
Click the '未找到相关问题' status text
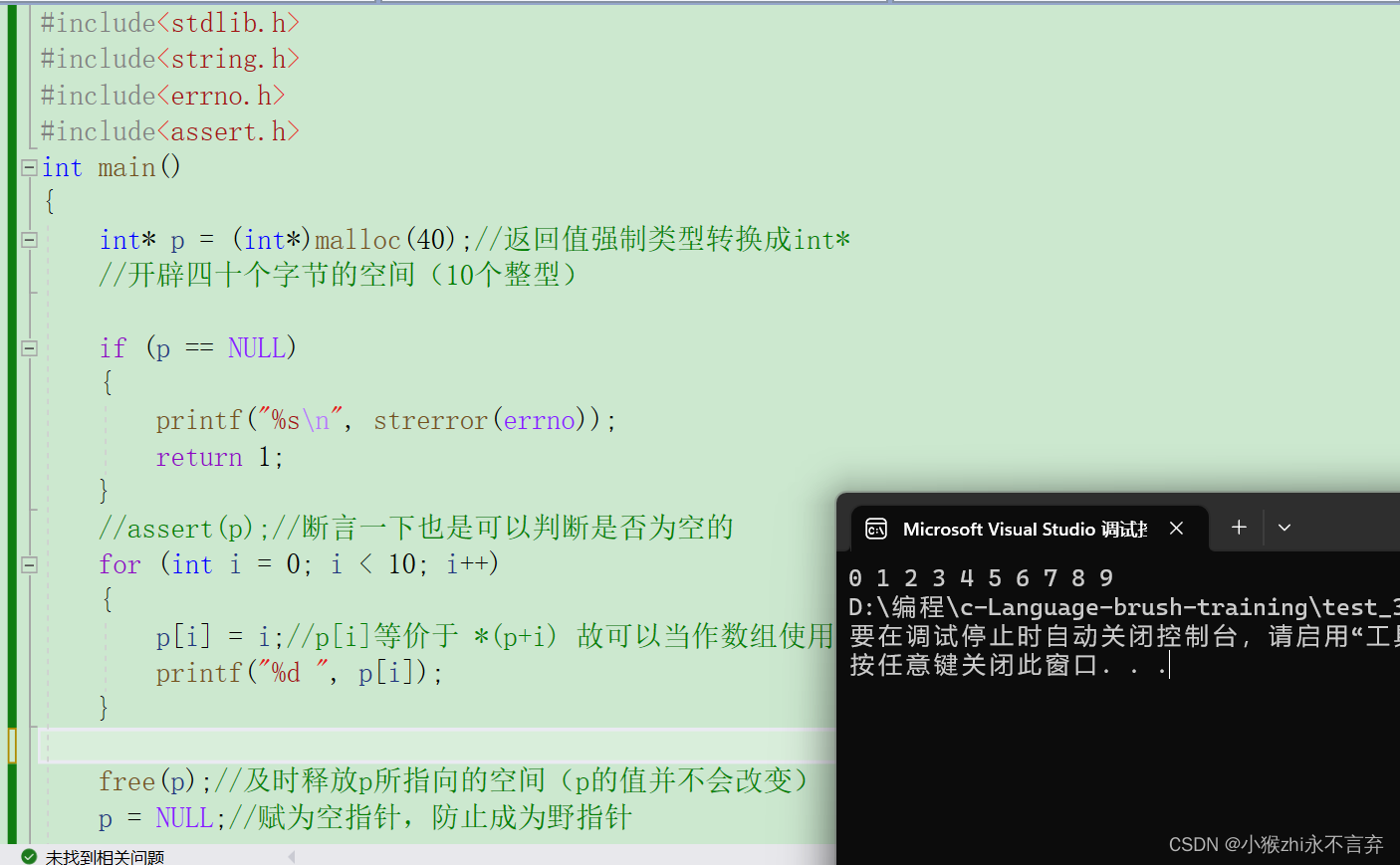tap(105, 856)
